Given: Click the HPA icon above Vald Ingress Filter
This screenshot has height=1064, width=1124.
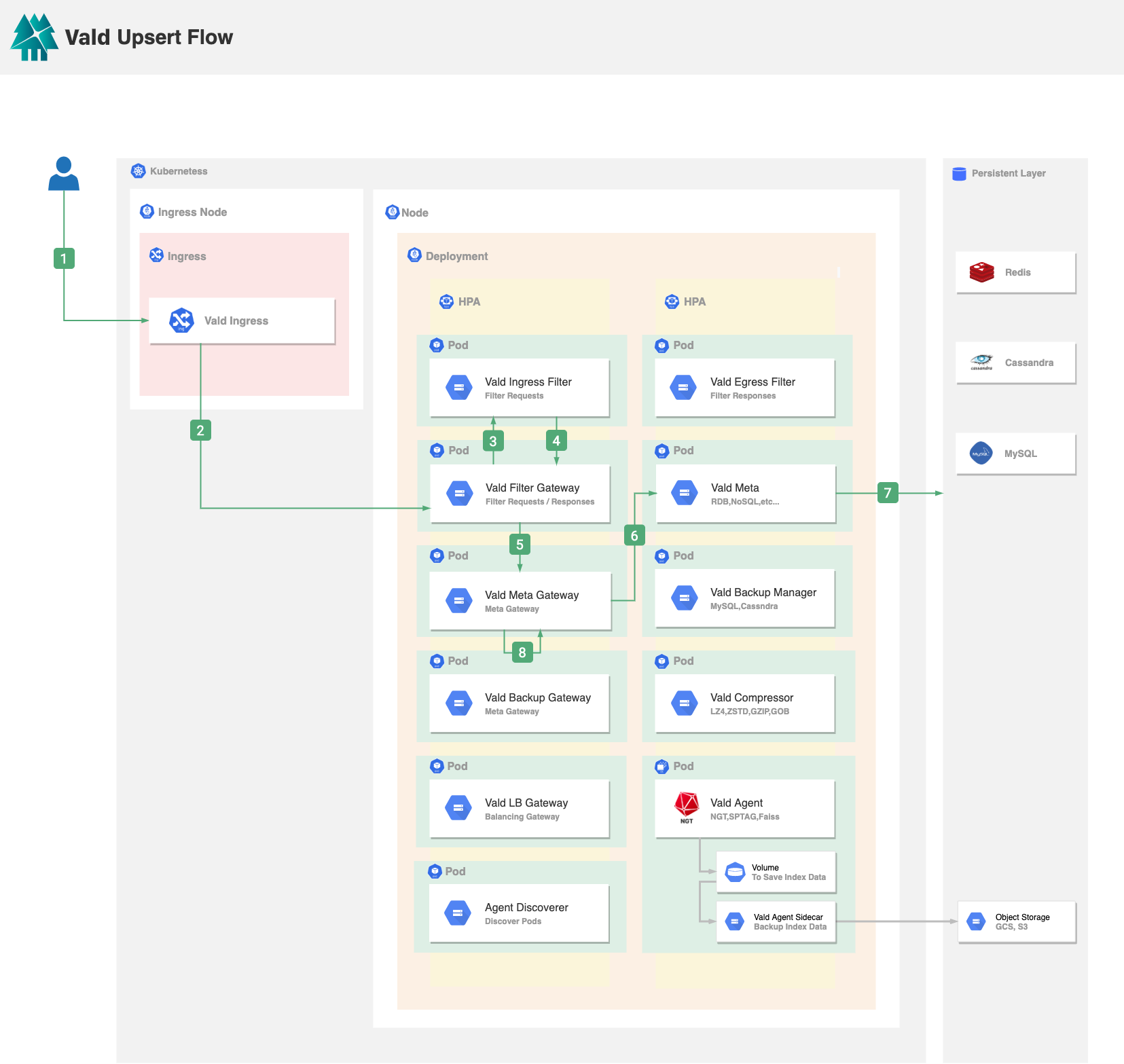Looking at the screenshot, I should 446,301.
